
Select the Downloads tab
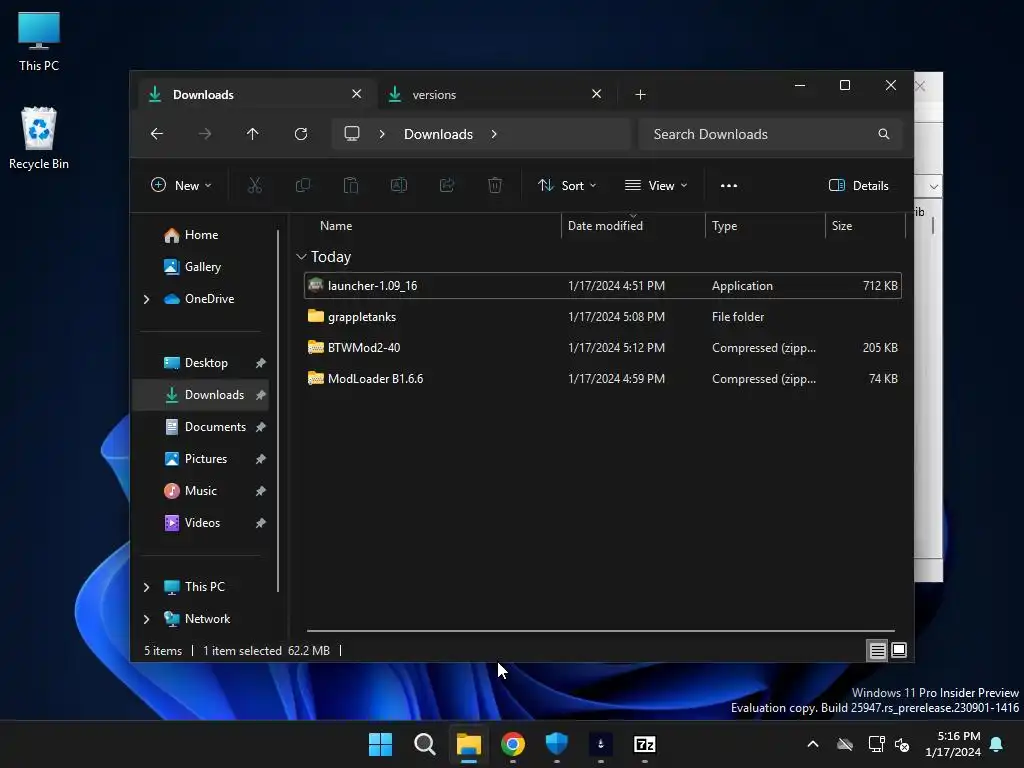257,95
